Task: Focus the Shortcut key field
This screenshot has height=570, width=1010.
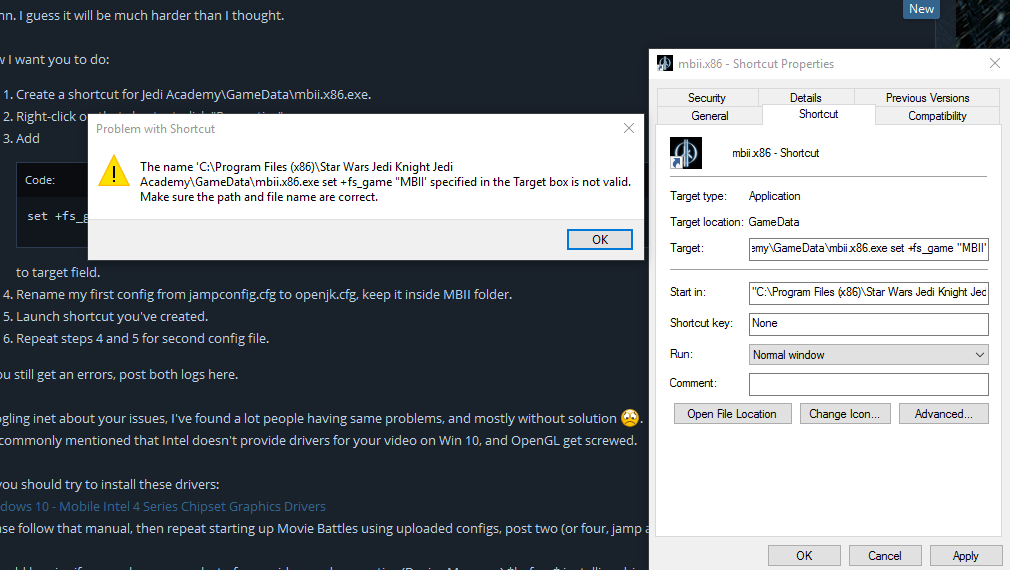Action: pyautogui.click(x=868, y=324)
